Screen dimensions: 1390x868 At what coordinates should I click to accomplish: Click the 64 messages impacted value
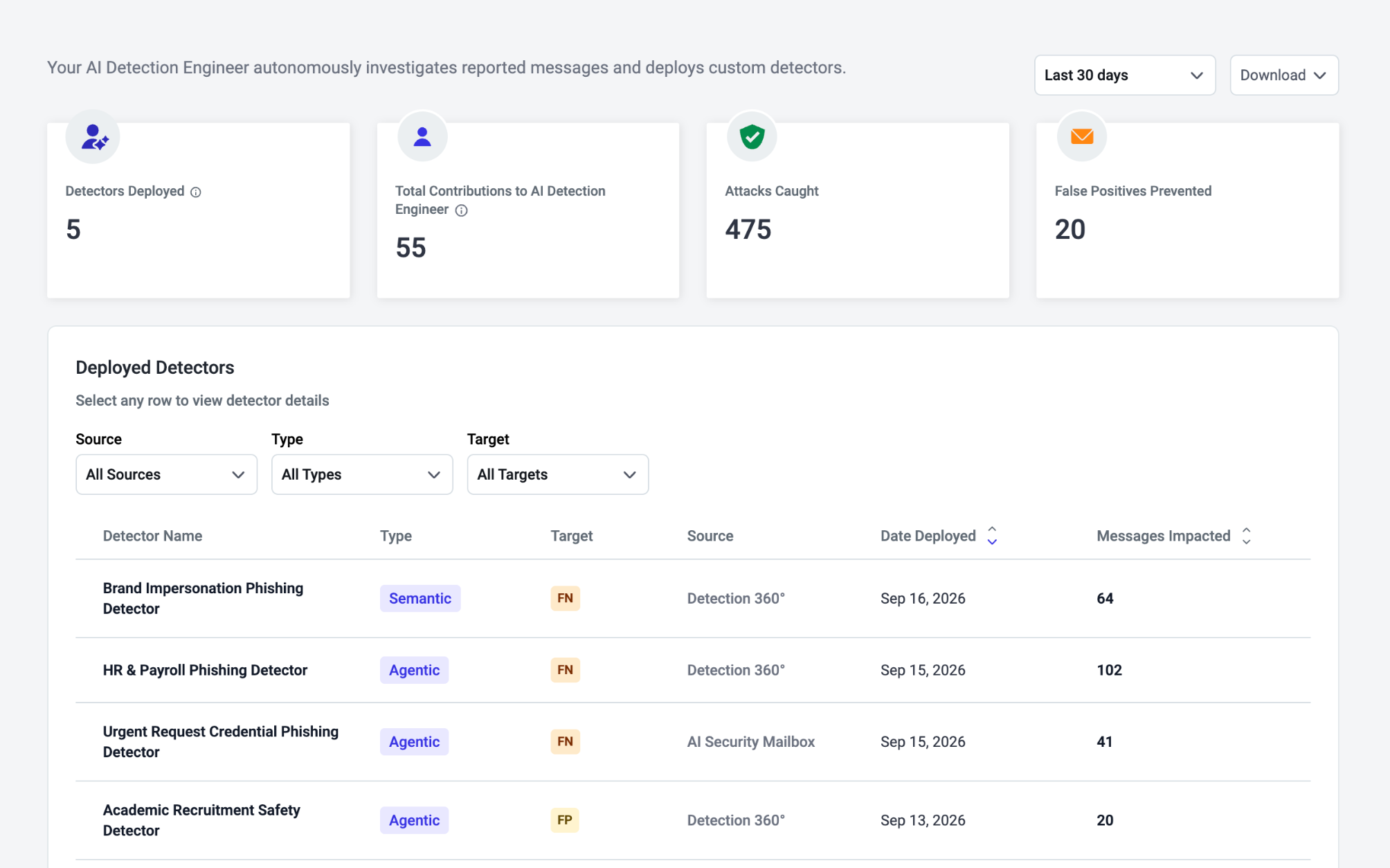pos(1105,598)
